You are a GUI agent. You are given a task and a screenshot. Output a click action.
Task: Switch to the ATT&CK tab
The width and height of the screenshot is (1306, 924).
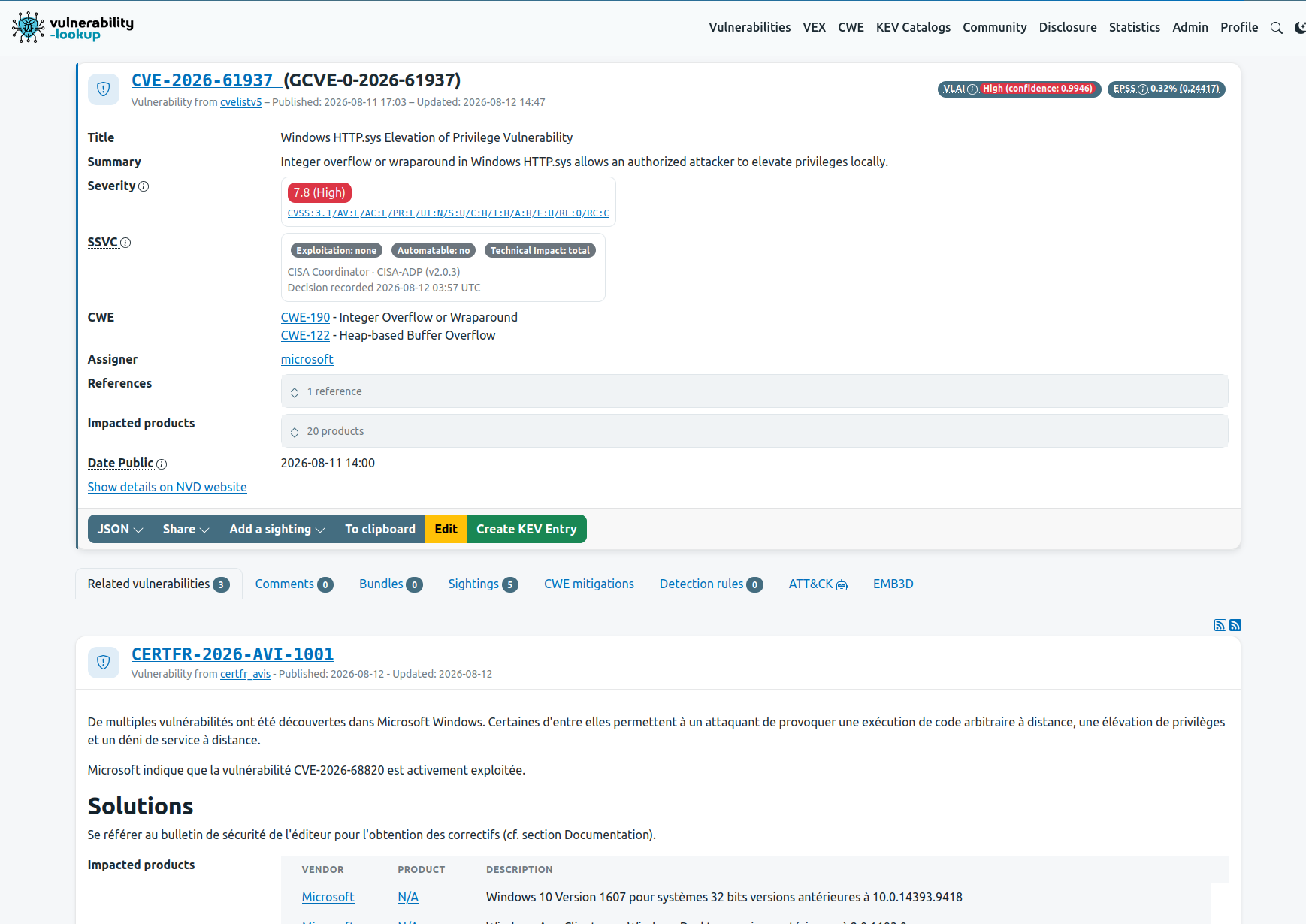click(818, 584)
